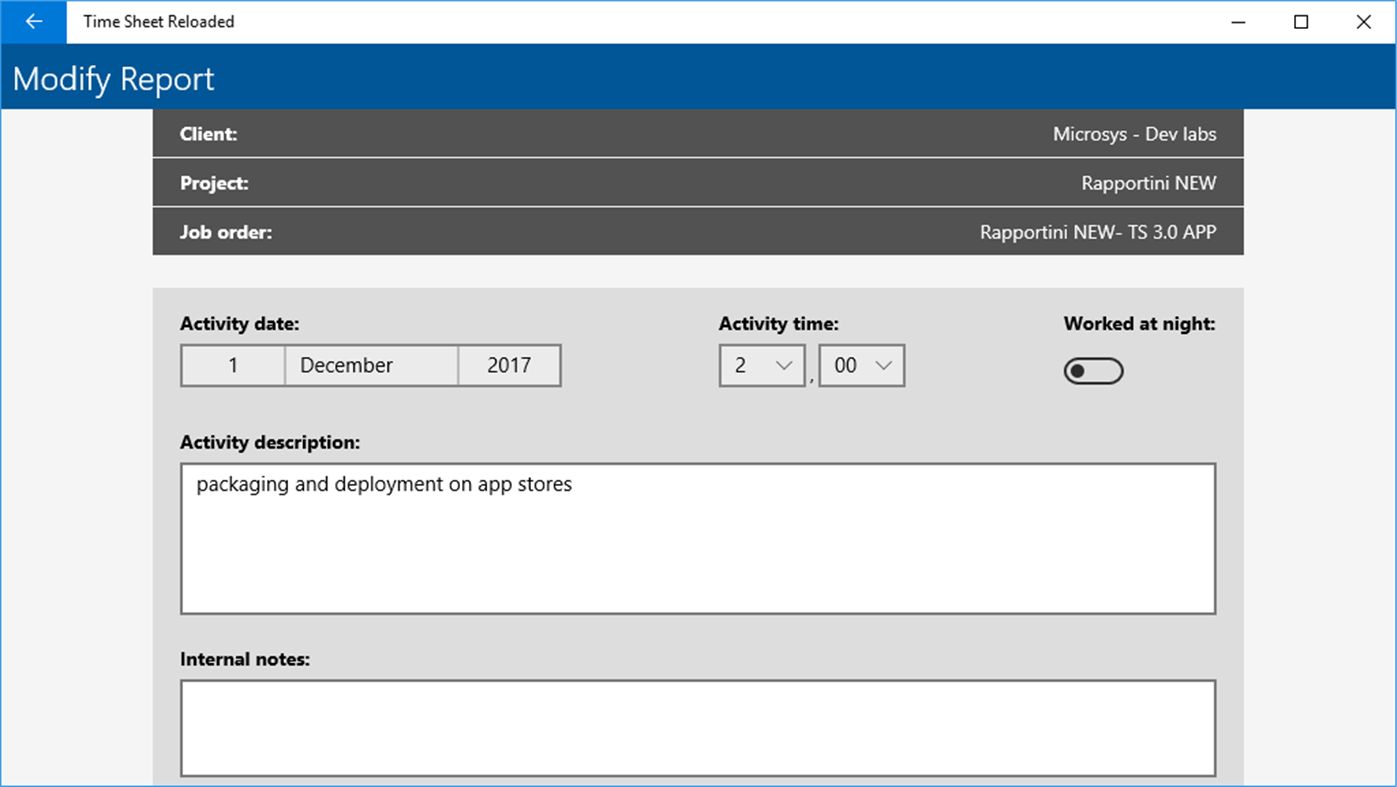Click the chevron on the hours dropdown
Image resolution: width=1397 pixels, height=787 pixels.
[786, 365]
